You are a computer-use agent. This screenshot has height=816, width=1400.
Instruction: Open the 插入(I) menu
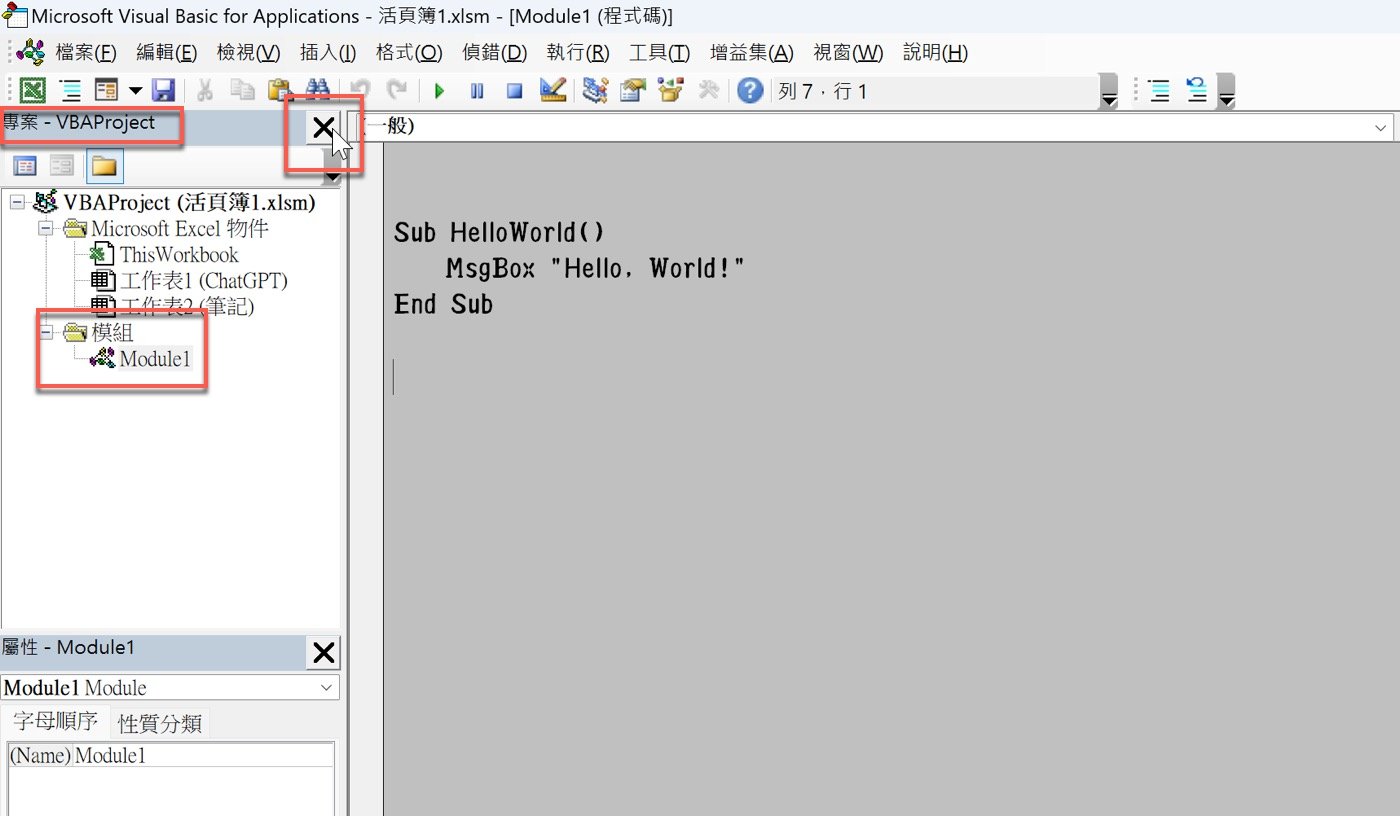point(328,52)
